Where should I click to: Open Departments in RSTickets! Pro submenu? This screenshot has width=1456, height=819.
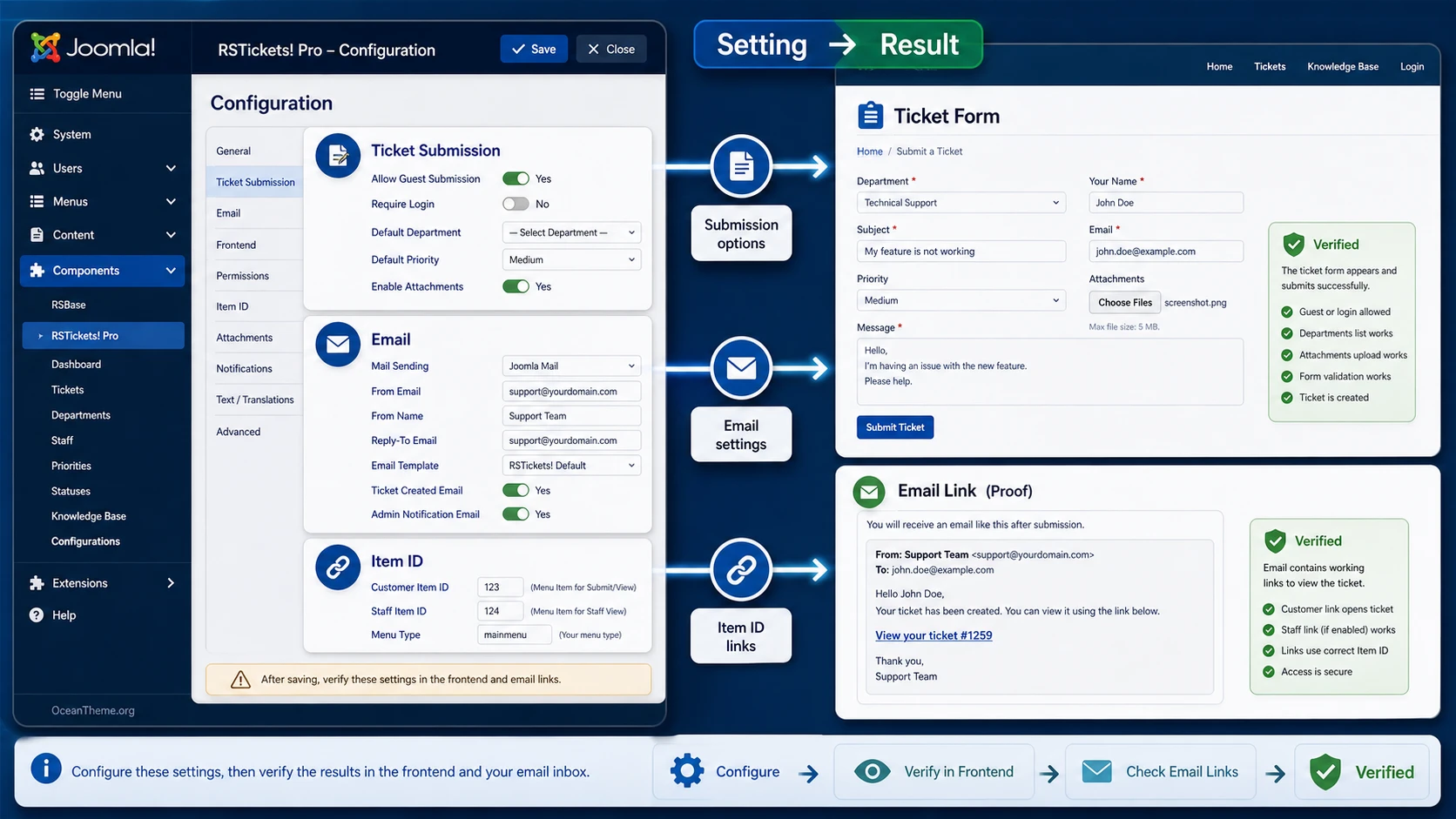pyautogui.click(x=81, y=415)
